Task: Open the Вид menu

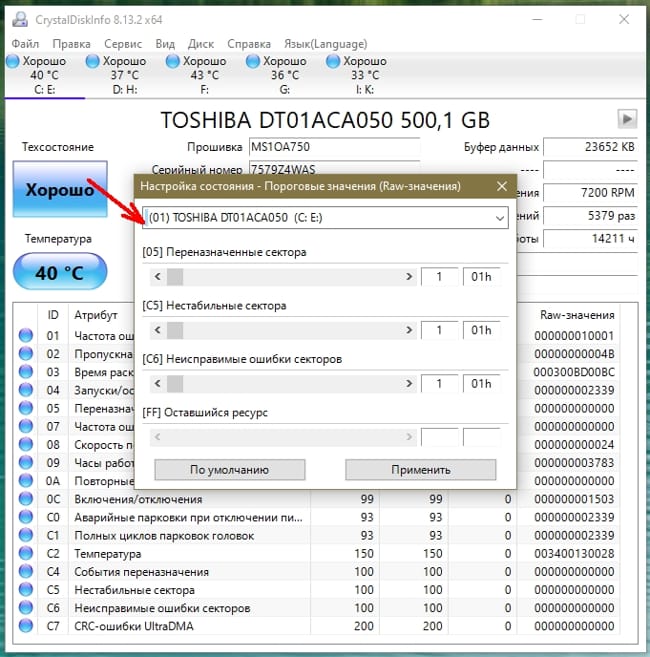Action: 165,44
